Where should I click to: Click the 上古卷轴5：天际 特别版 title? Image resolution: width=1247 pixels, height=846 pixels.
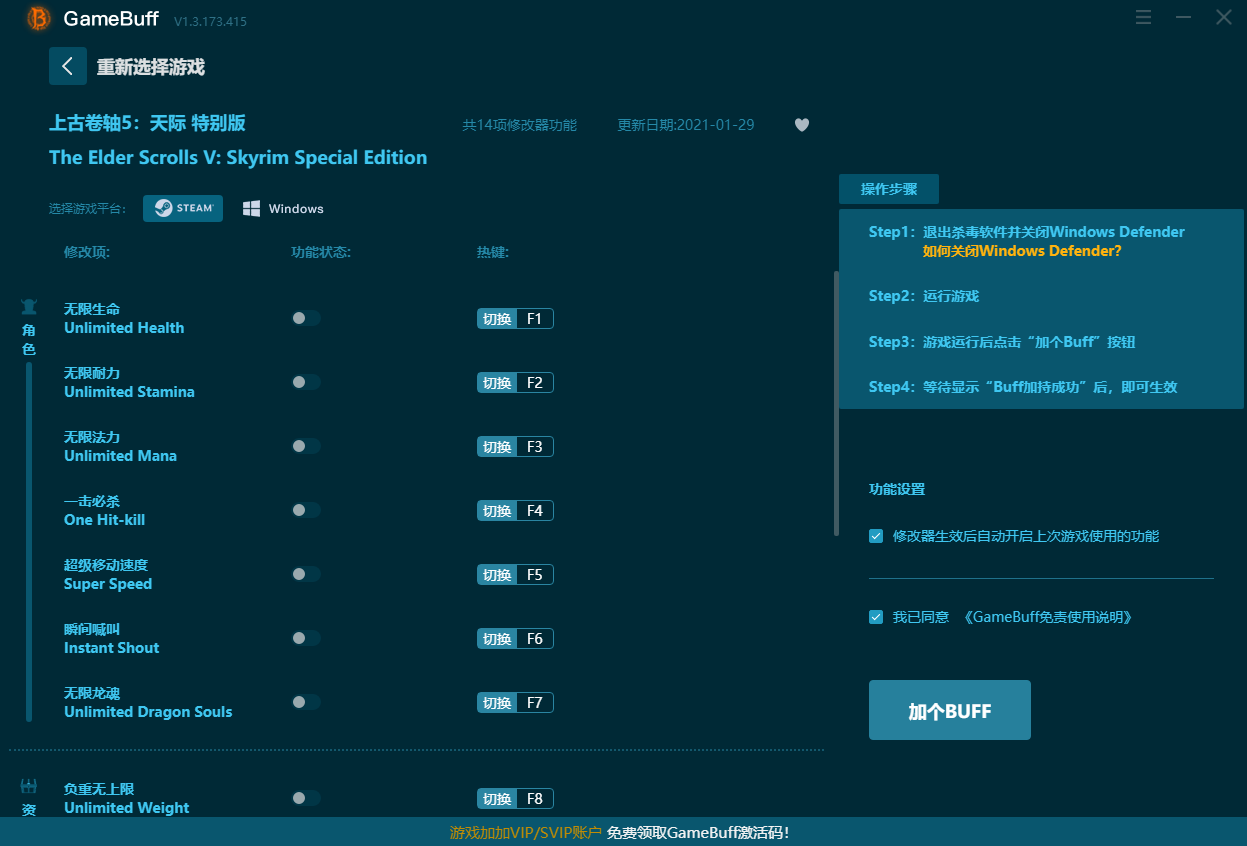tap(148, 123)
